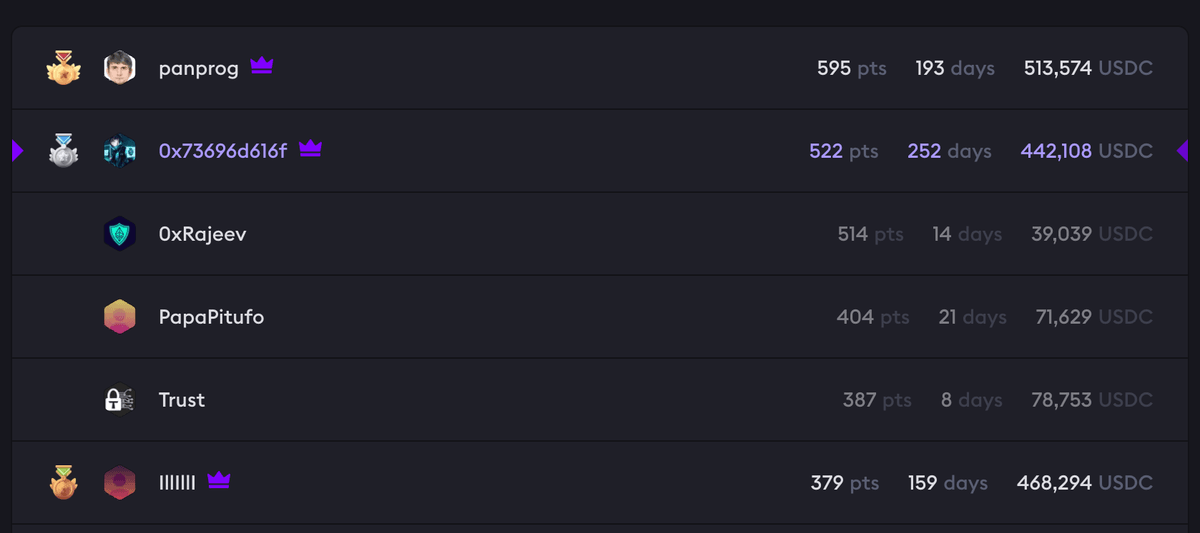The width and height of the screenshot is (1200, 533).
Task: Open 0xRajeev's profile name
Action: click(x=202, y=234)
